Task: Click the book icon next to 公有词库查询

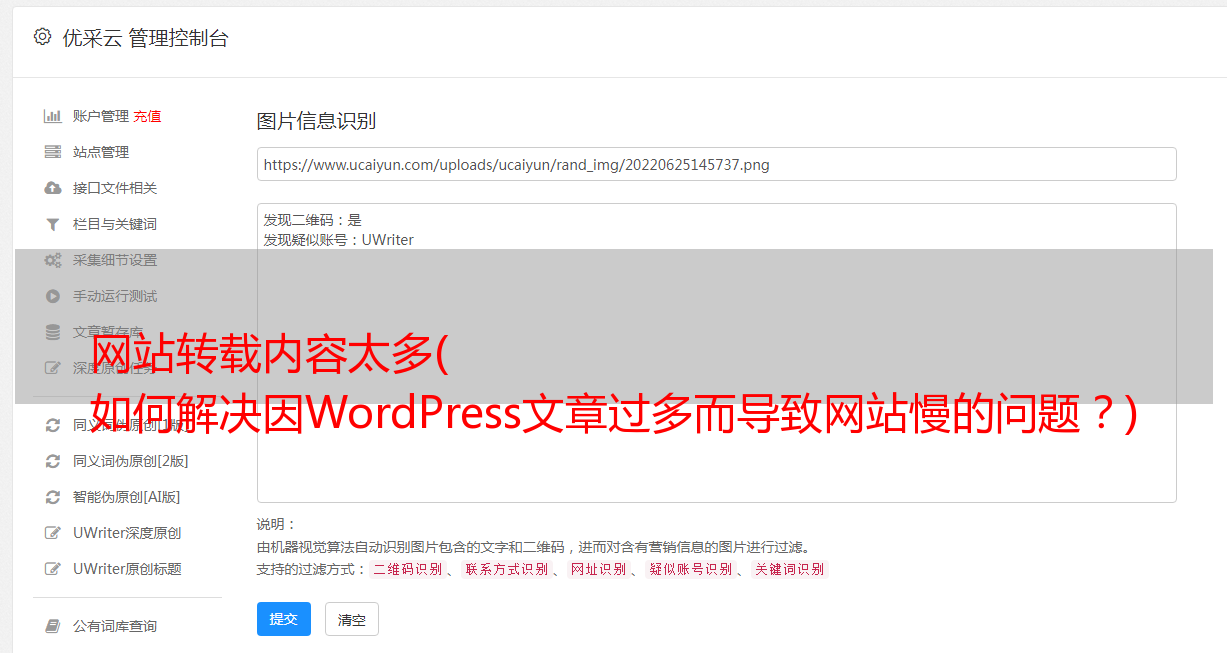Action: tap(53, 626)
